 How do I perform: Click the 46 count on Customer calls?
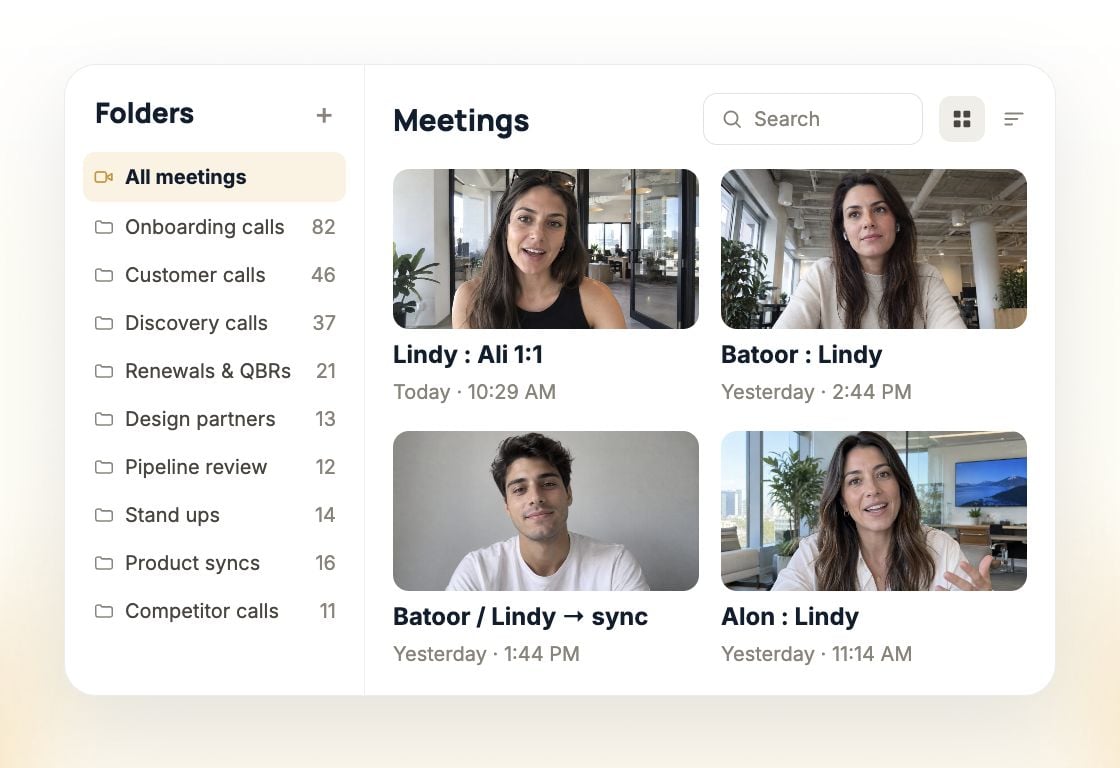(324, 275)
